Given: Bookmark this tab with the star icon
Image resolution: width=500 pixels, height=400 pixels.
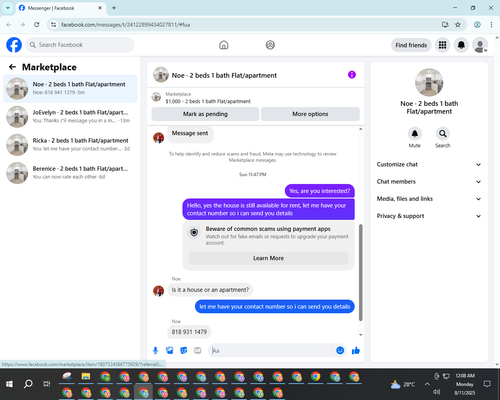Looking at the screenshot, I should 458,25.
